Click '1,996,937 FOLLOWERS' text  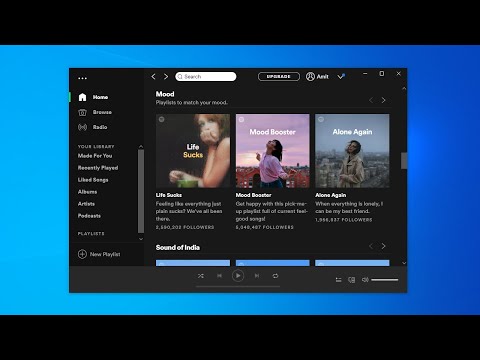coord(344,220)
